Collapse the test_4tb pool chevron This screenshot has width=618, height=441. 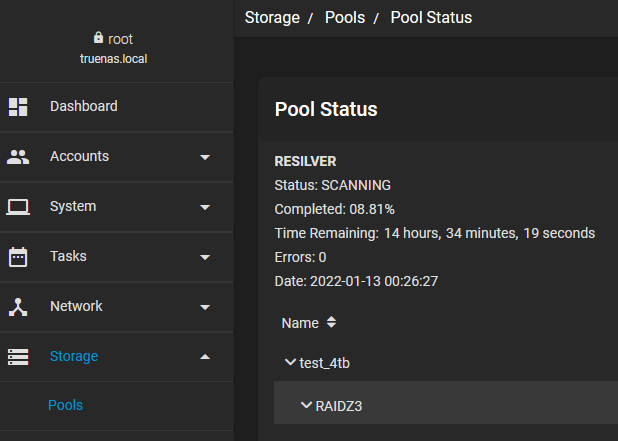pyautogui.click(x=290, y=362)
